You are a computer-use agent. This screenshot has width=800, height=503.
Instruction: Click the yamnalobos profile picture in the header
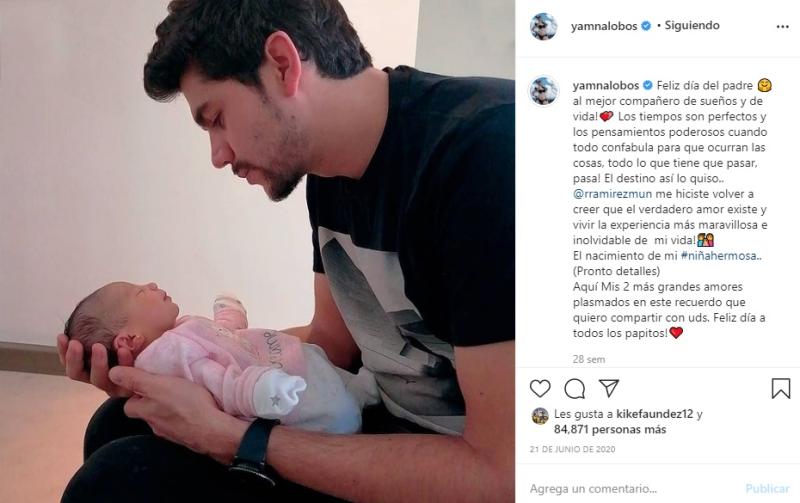[544, 26]
